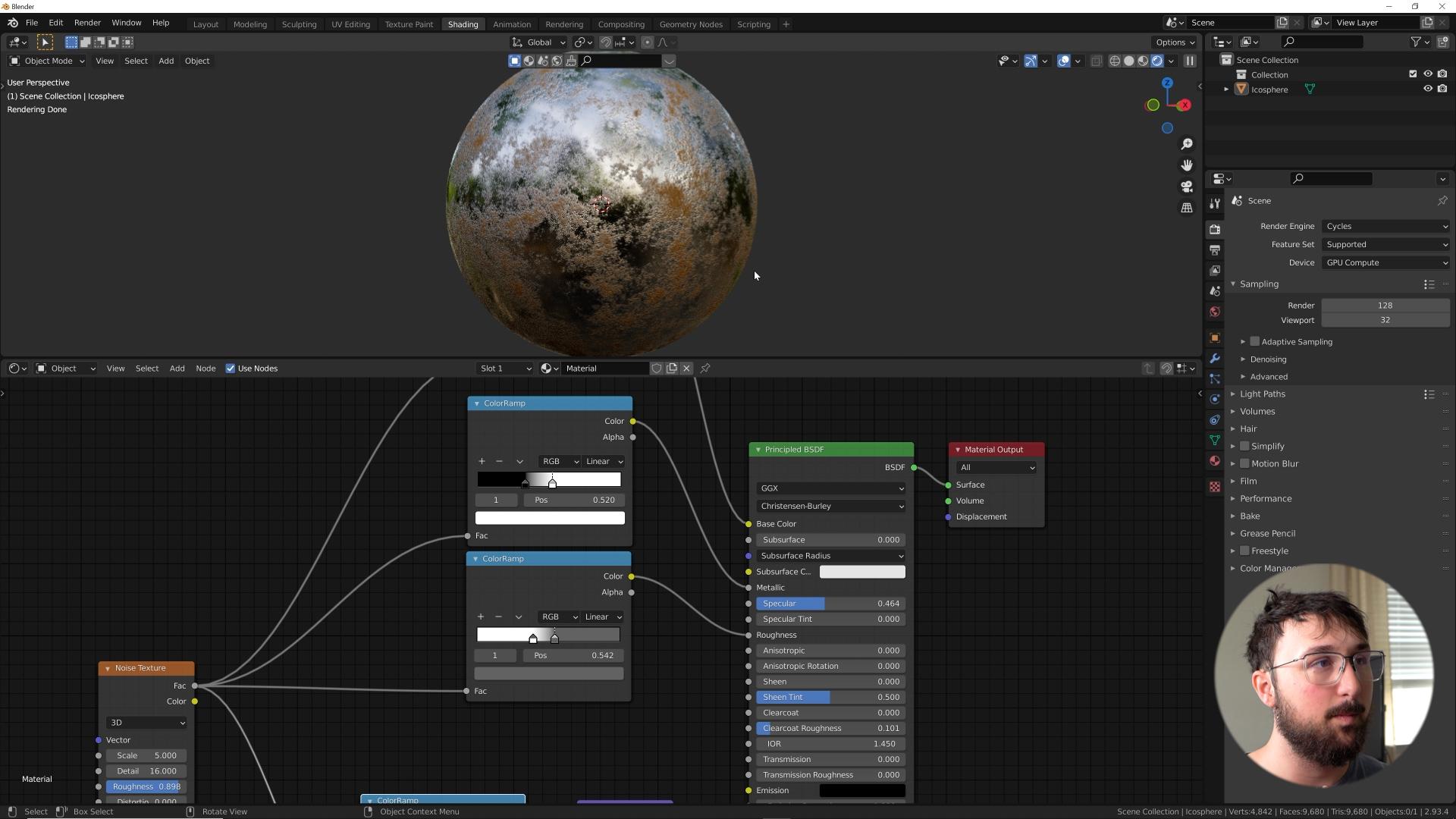Expand the Light Paths panel
This screenshot has width=1456, height=819.
click(1262, 394)
